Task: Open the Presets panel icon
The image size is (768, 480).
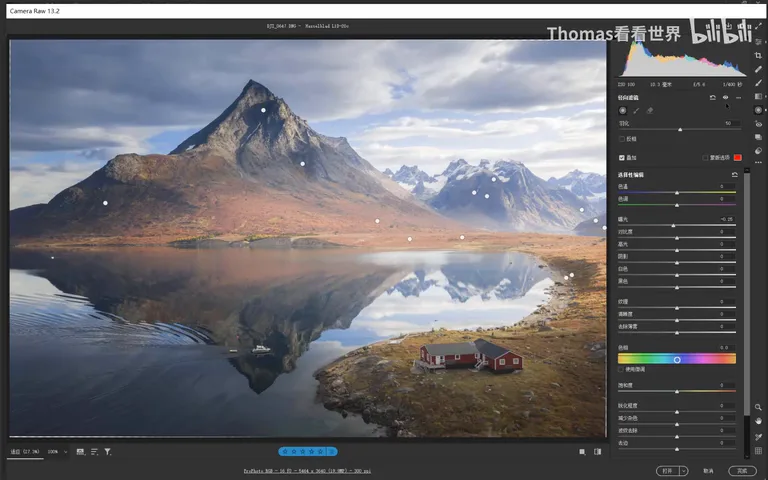Action: tap(758, 150)
